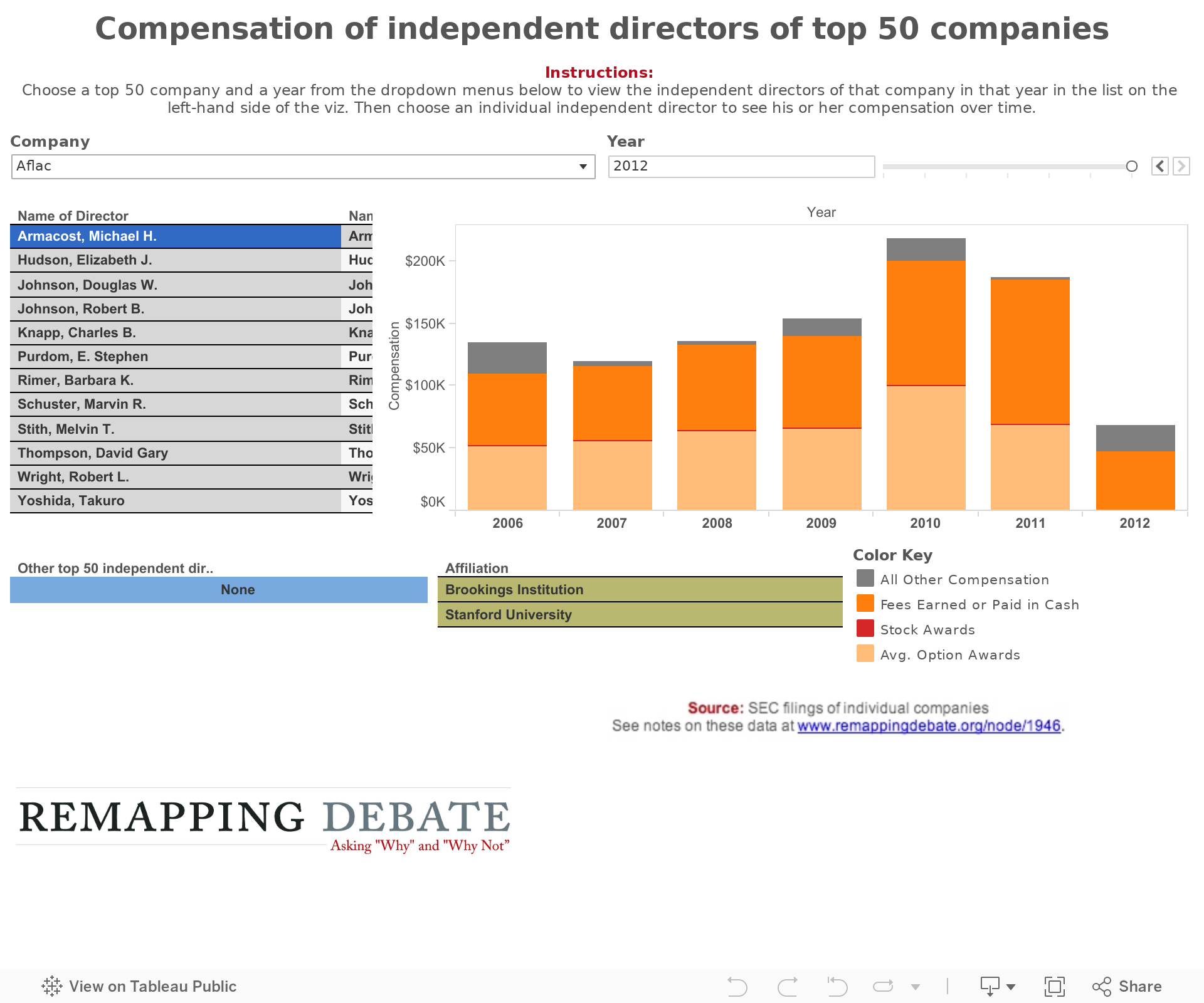Viewport: 1204px width, 1003px height.
Task: Open the Company dropdown showing Aflac
Action: [303, 167]
